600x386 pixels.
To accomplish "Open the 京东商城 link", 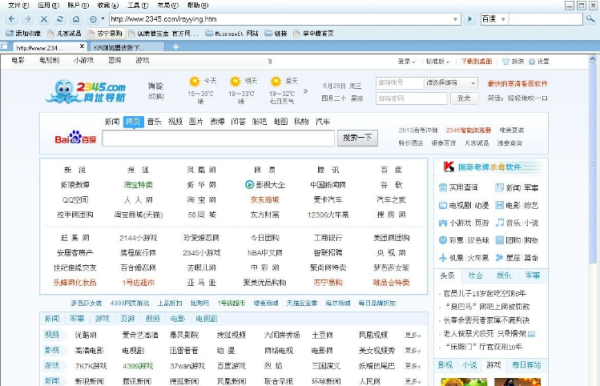I will click(x=264, y=199).
